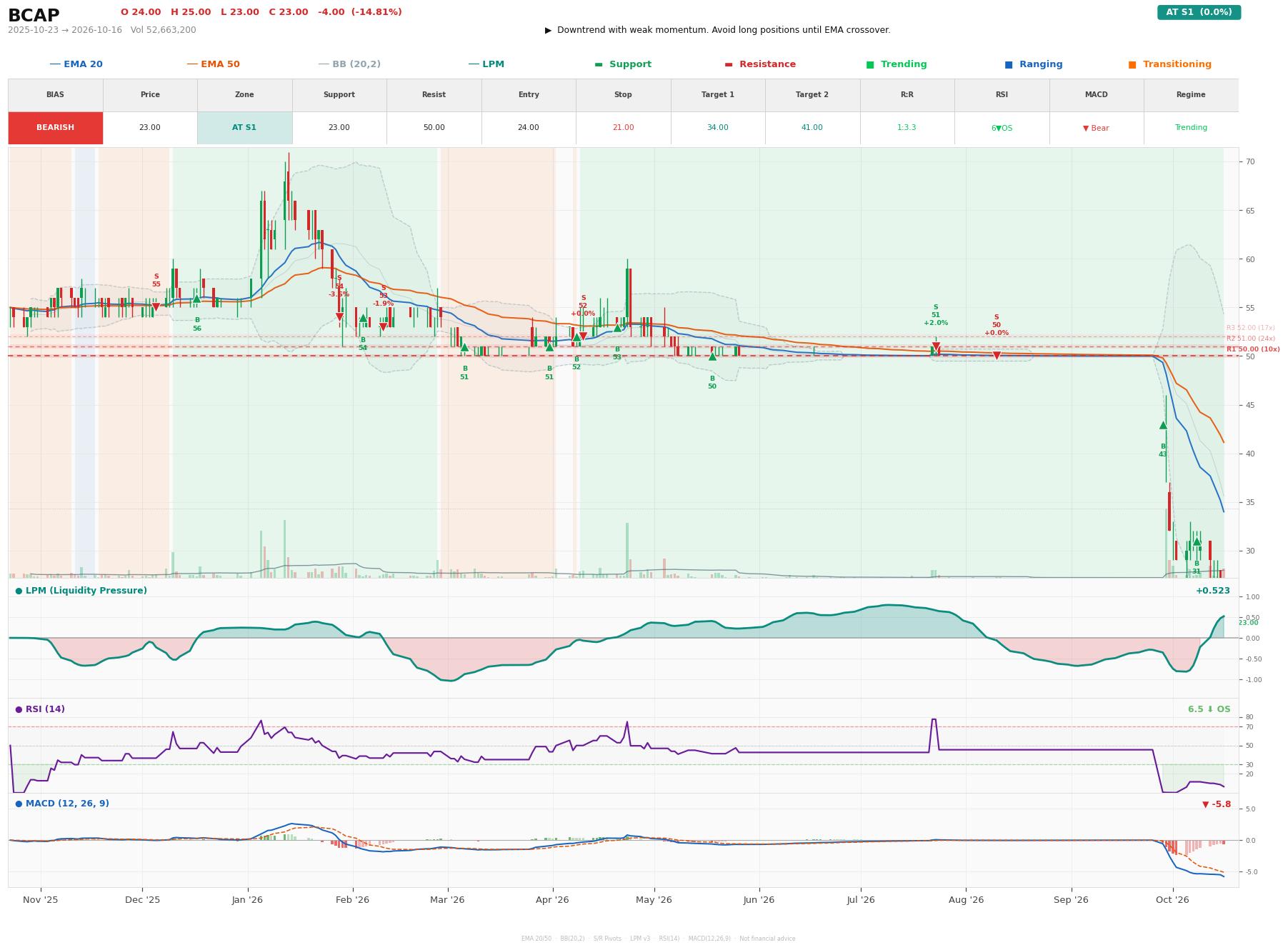Image resolution: width=1288 pixels, height=950 pixels.
Task: Click the BEARISH bias cell
Action: click(55, 128)
